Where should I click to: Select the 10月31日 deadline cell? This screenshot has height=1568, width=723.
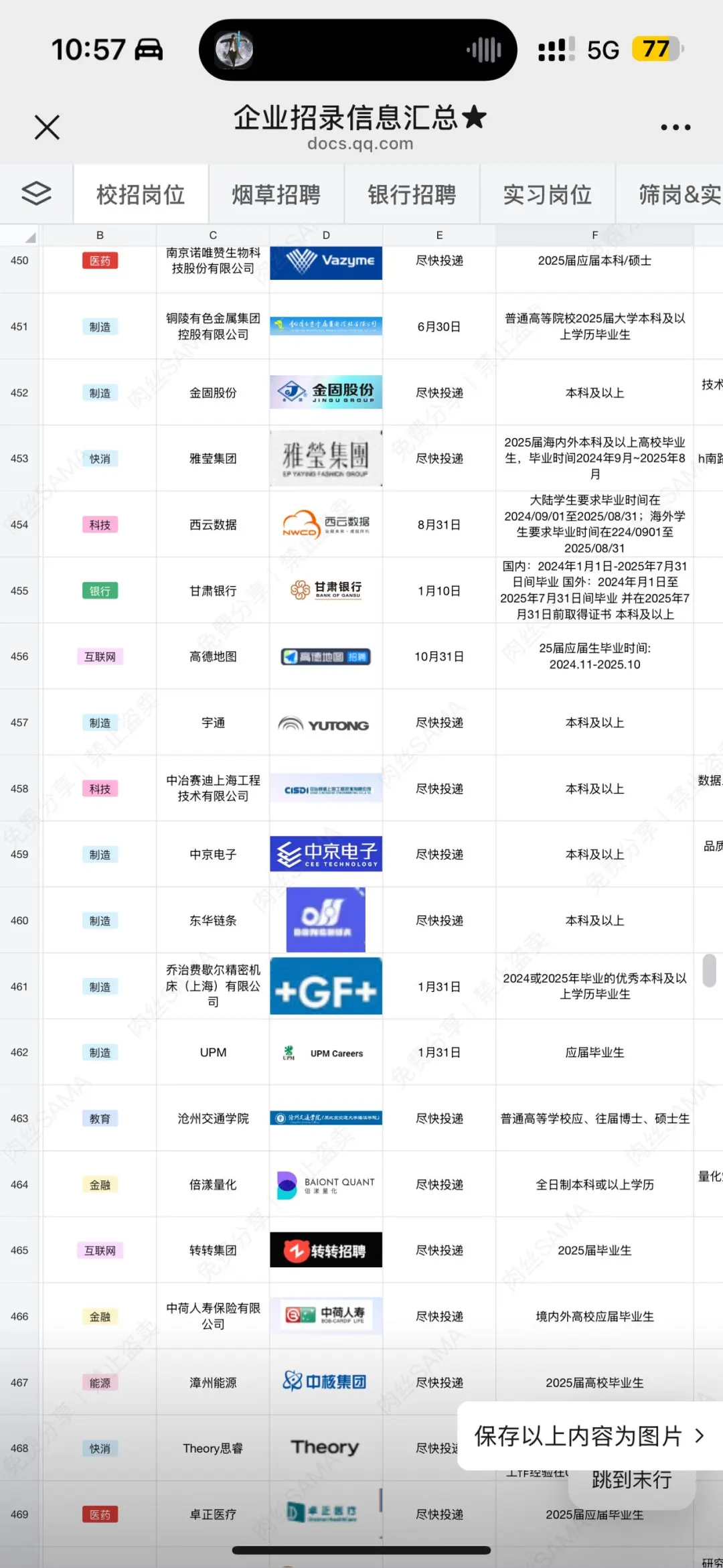[439, 656]
